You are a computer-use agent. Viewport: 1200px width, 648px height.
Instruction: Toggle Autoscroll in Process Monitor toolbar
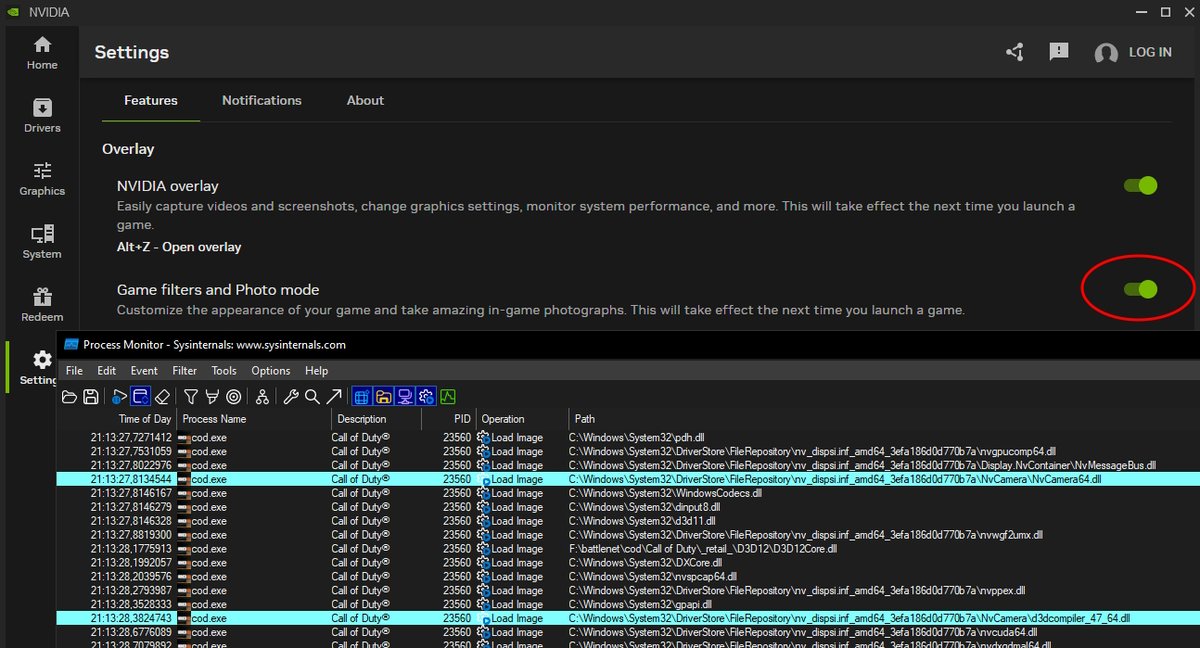pos(141,397)
